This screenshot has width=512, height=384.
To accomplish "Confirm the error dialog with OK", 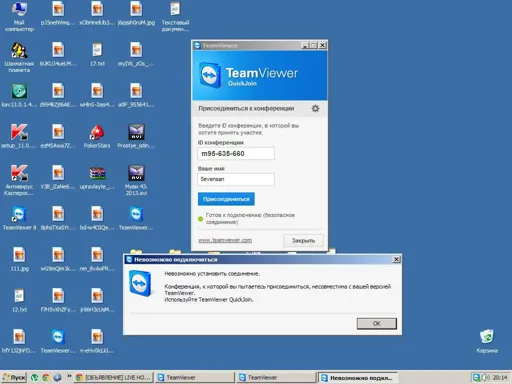I will [x=377, y=323].
